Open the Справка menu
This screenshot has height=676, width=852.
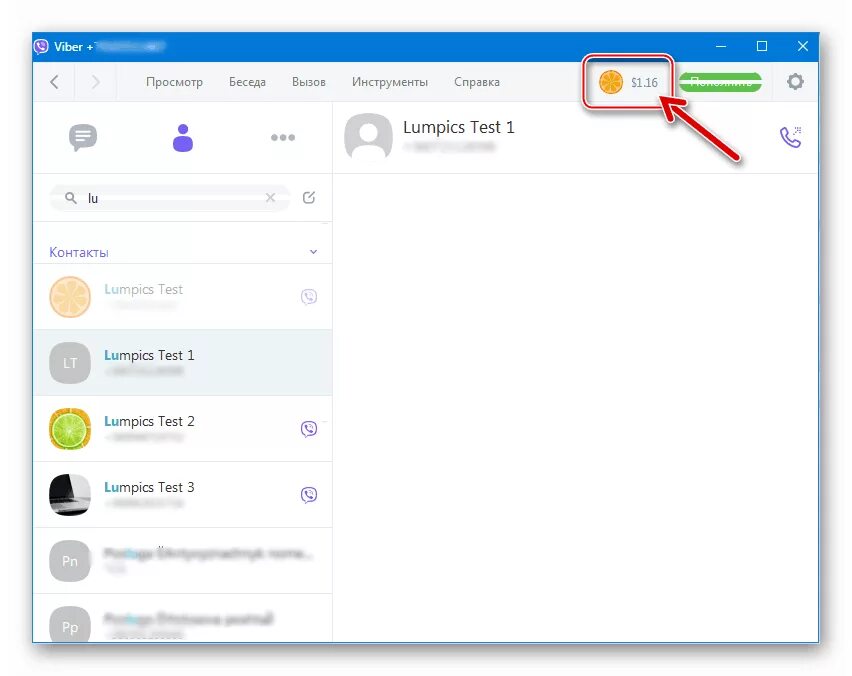477,82
